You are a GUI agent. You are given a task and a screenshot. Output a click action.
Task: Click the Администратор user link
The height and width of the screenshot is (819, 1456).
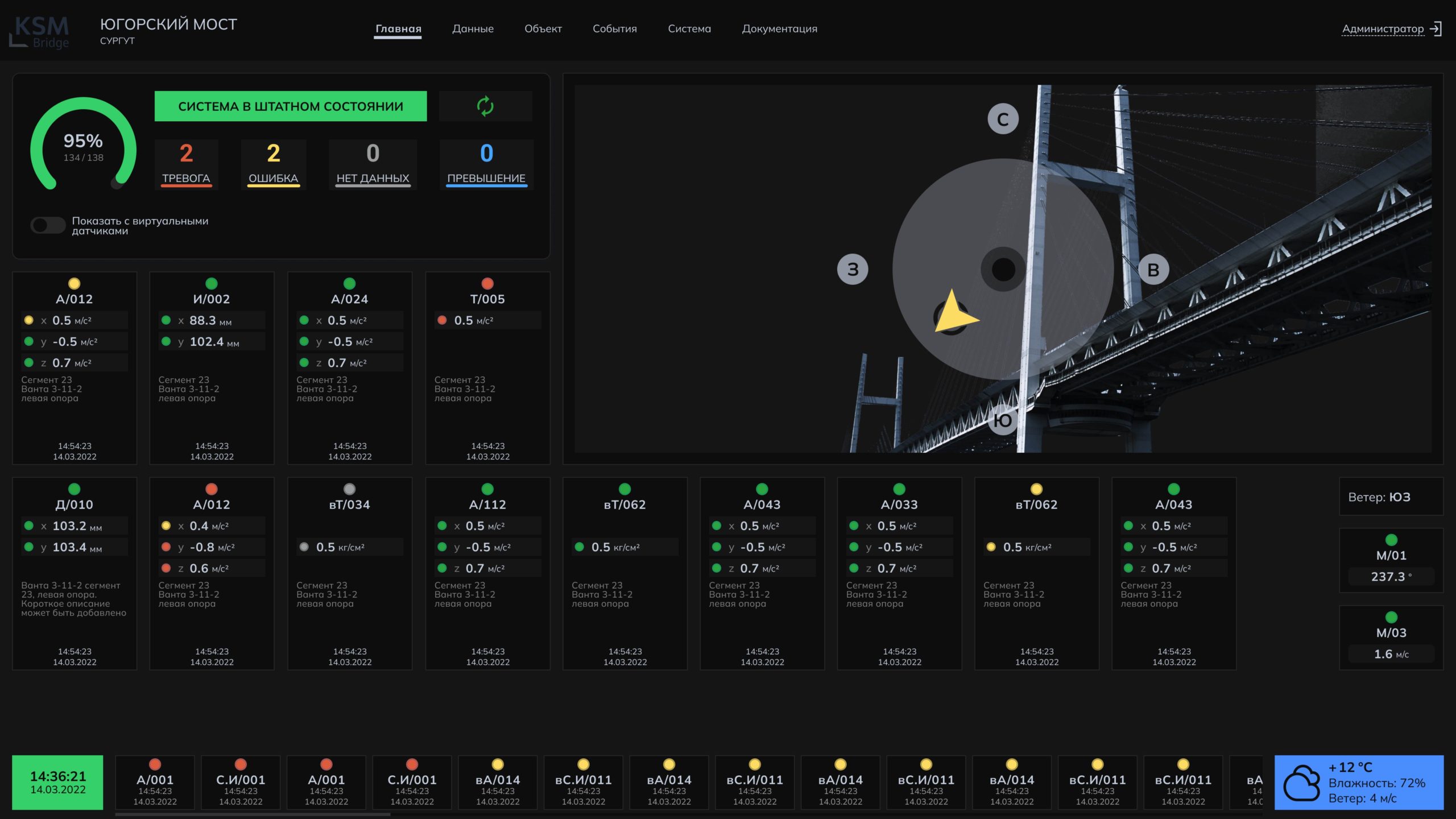click(x=1383, y=29)
